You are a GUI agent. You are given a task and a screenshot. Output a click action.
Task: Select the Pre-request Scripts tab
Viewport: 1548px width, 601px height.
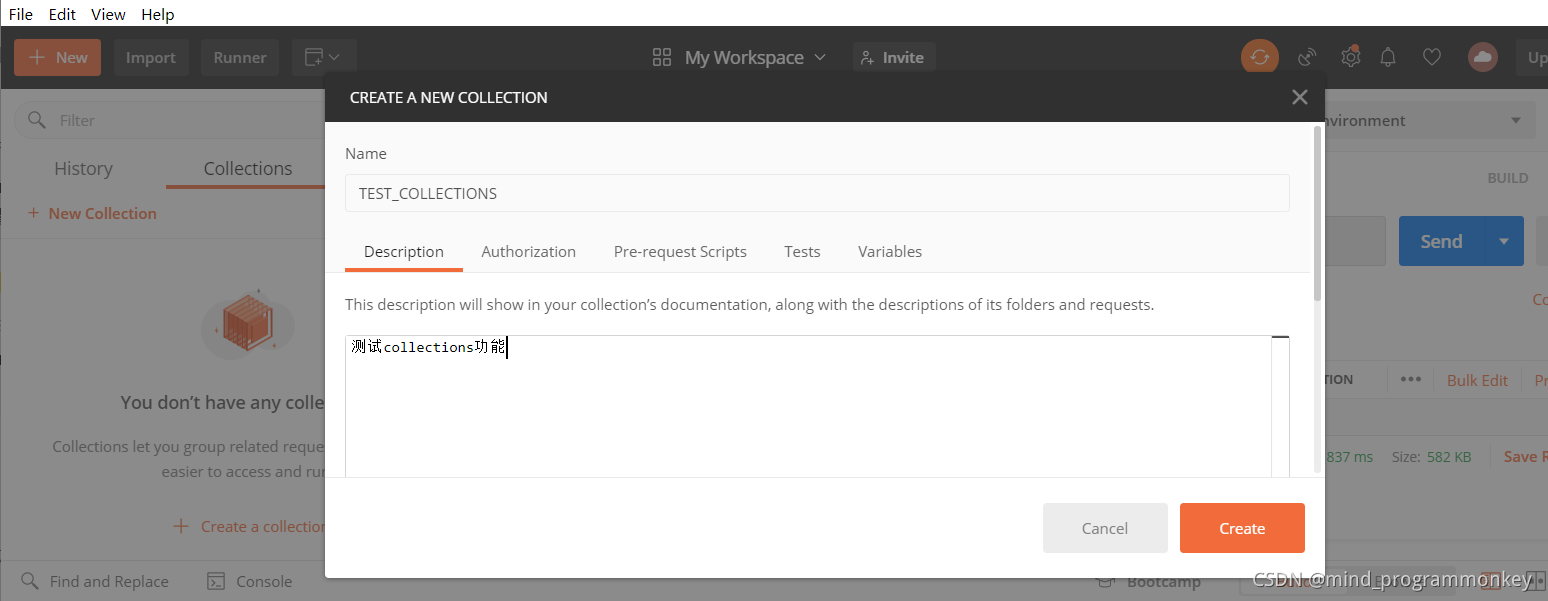[680, 252]
